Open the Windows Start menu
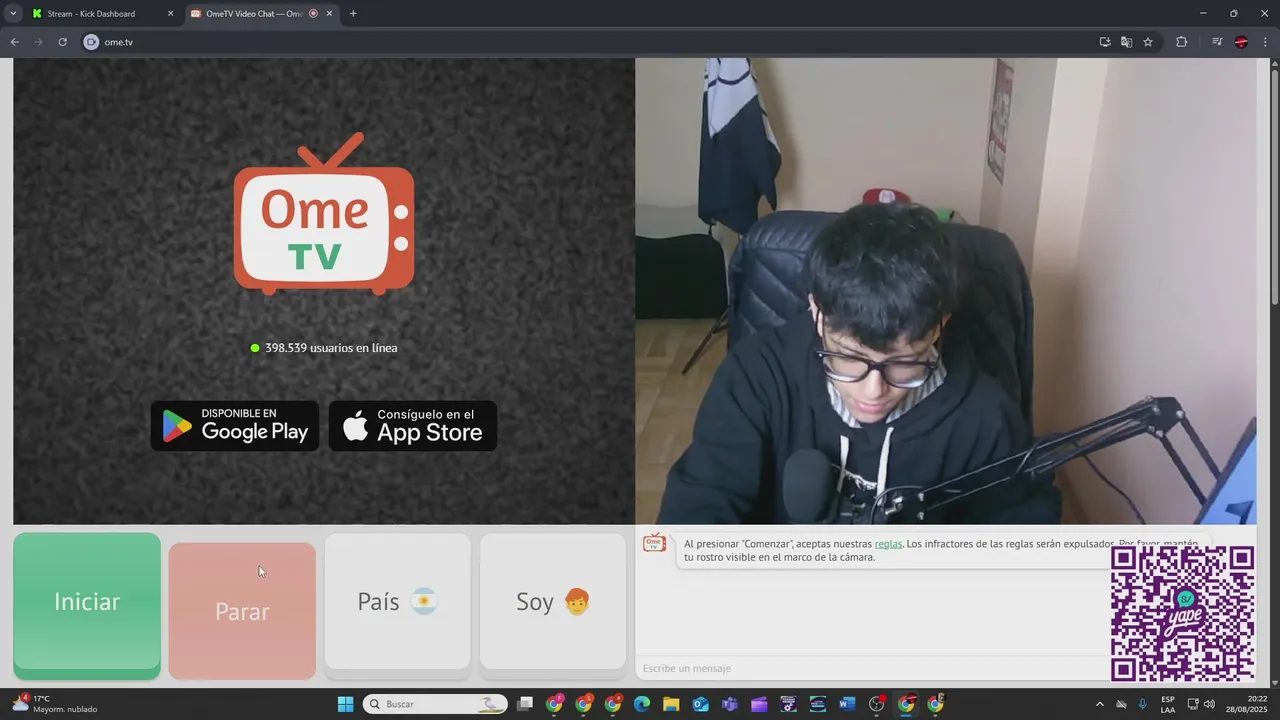This screenshot has width=1280, height=720. [x=345, y=704]
